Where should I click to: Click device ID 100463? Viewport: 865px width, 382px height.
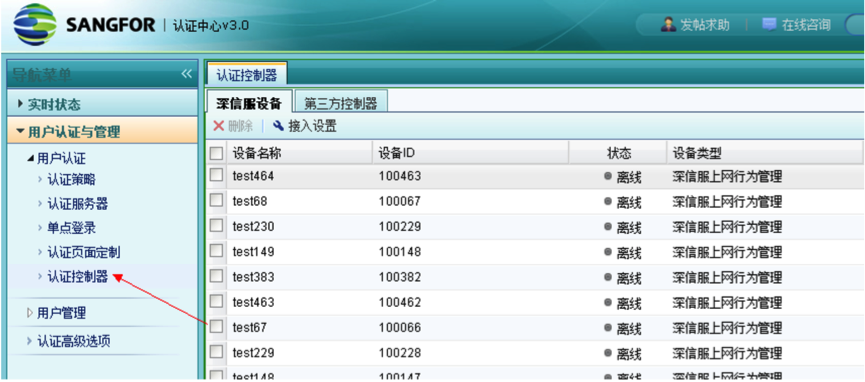pos(400,176)
